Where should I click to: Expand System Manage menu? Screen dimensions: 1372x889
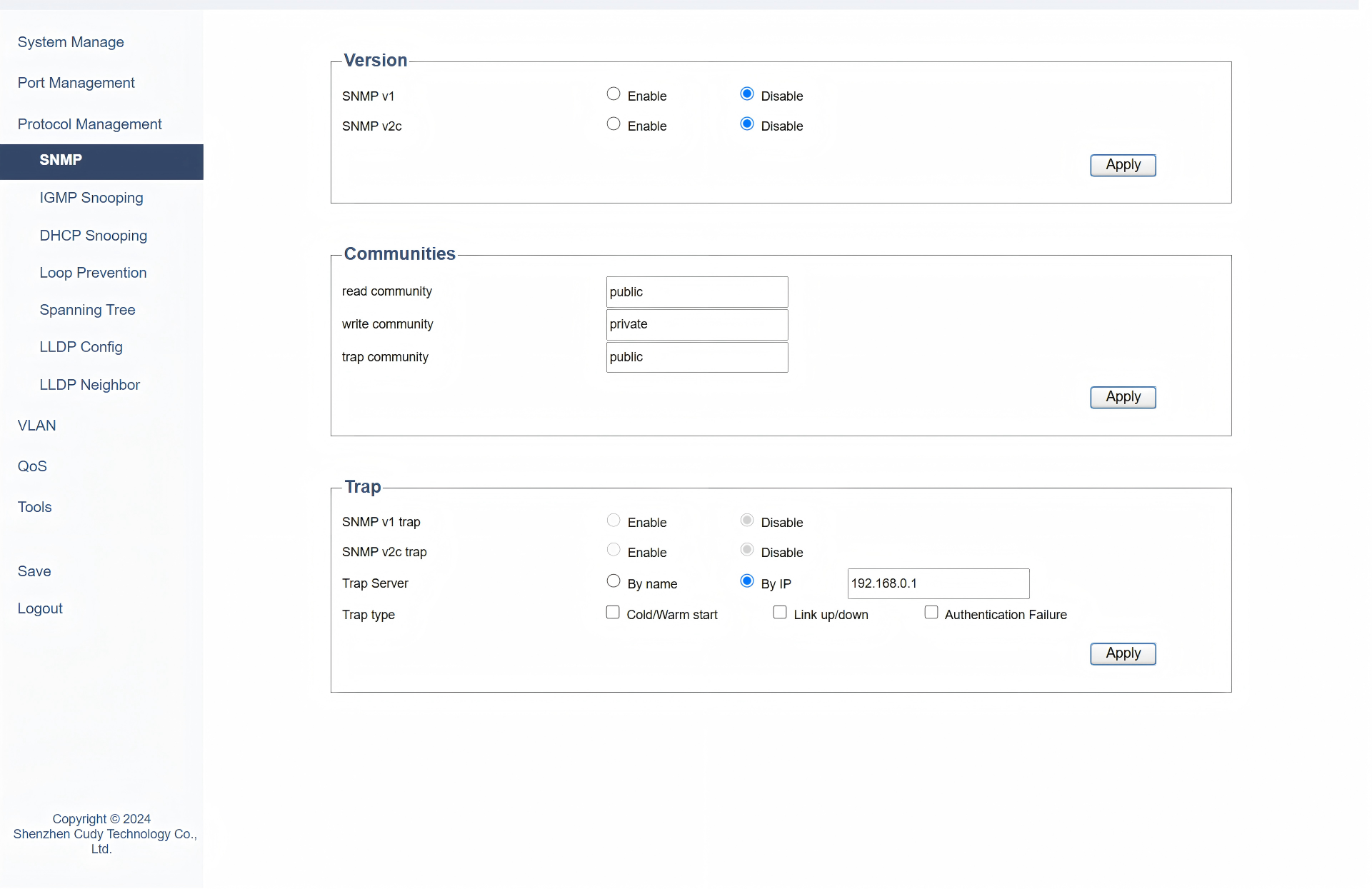[71, 42]
